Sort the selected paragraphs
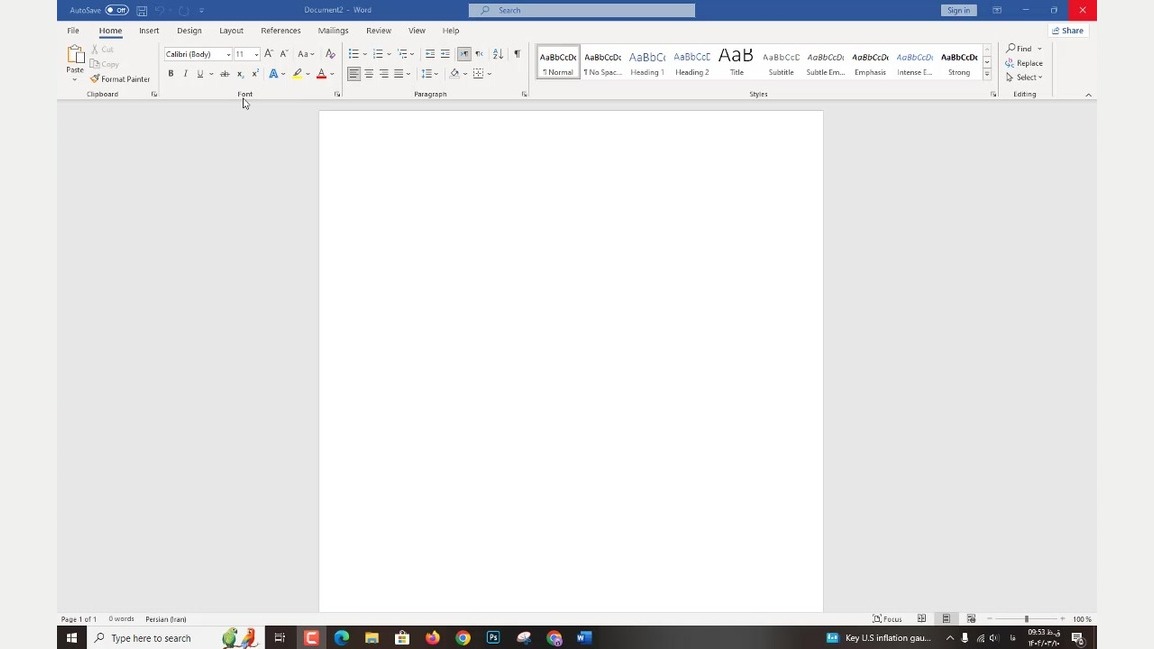 pos(498,54)
